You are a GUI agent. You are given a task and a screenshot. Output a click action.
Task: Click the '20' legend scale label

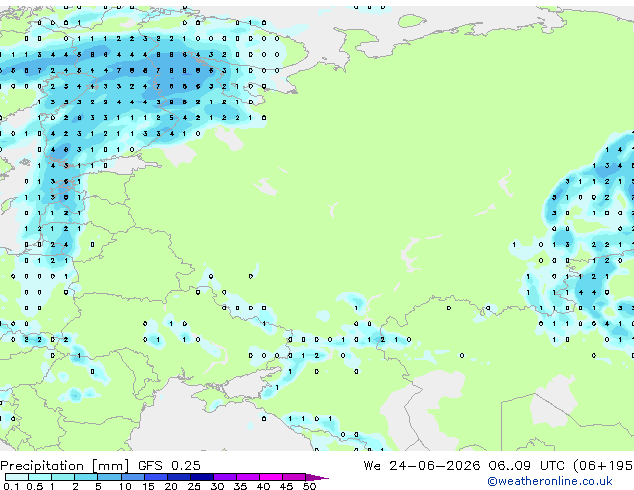171,486
